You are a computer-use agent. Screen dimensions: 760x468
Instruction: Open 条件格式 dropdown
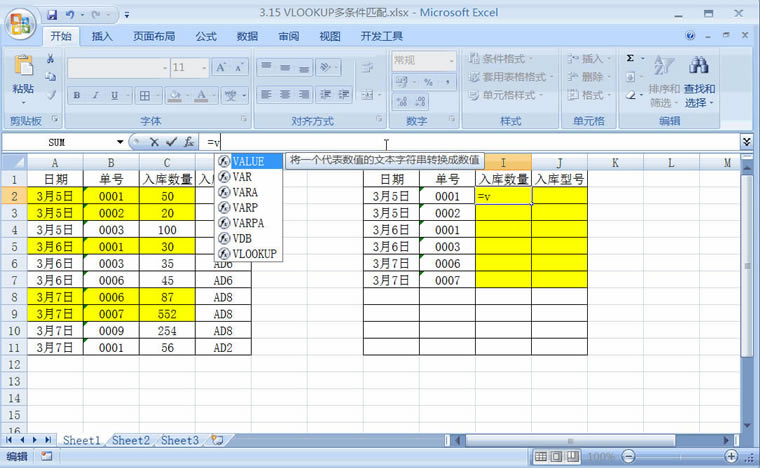coord(501,59)
